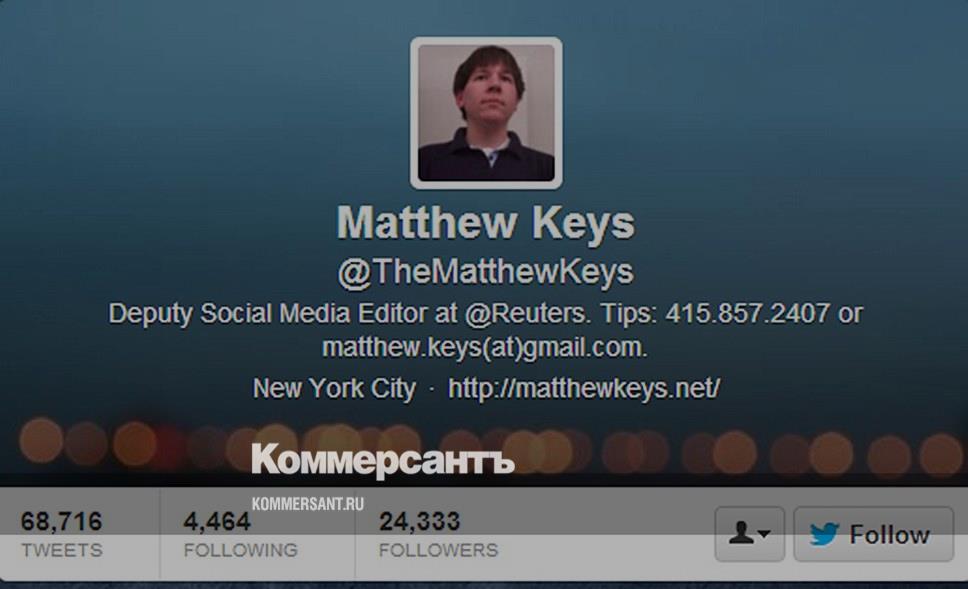The width and height of the screenshot is (968, 589).
Task: Expand the dropdown arrow beside person icon
Action: coord(764,533)
